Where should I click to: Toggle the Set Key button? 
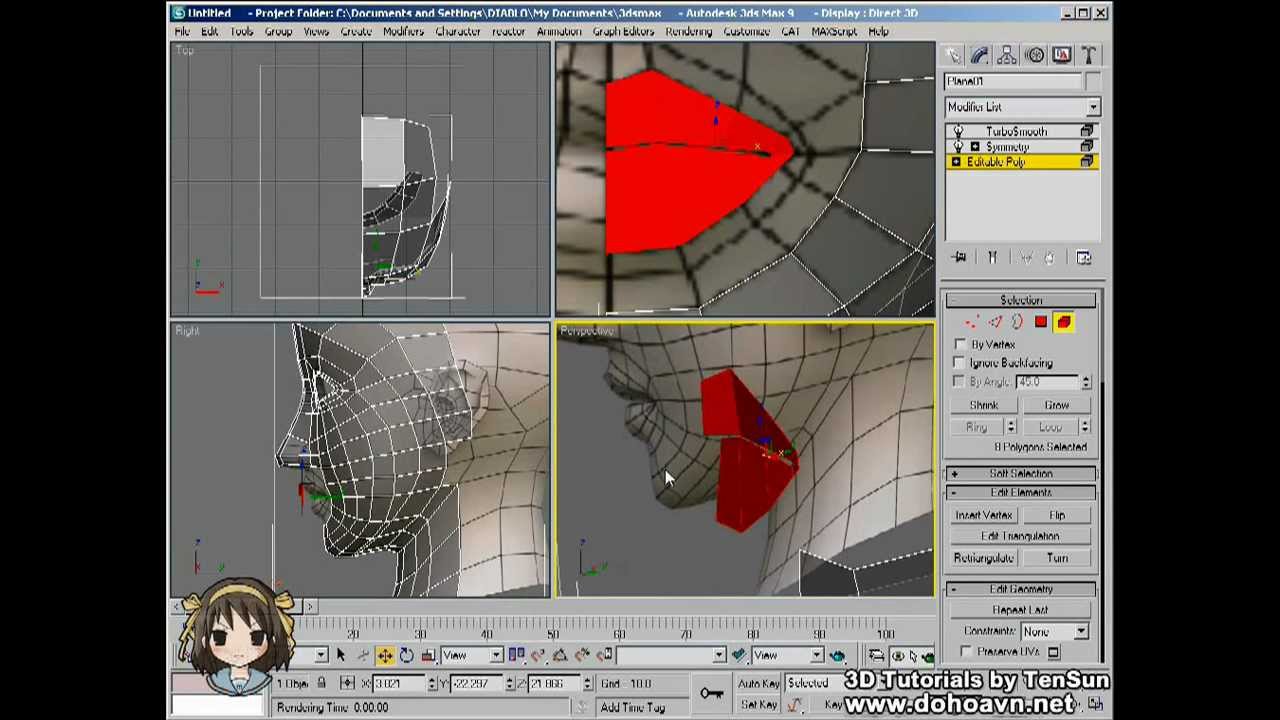(758, 705)
